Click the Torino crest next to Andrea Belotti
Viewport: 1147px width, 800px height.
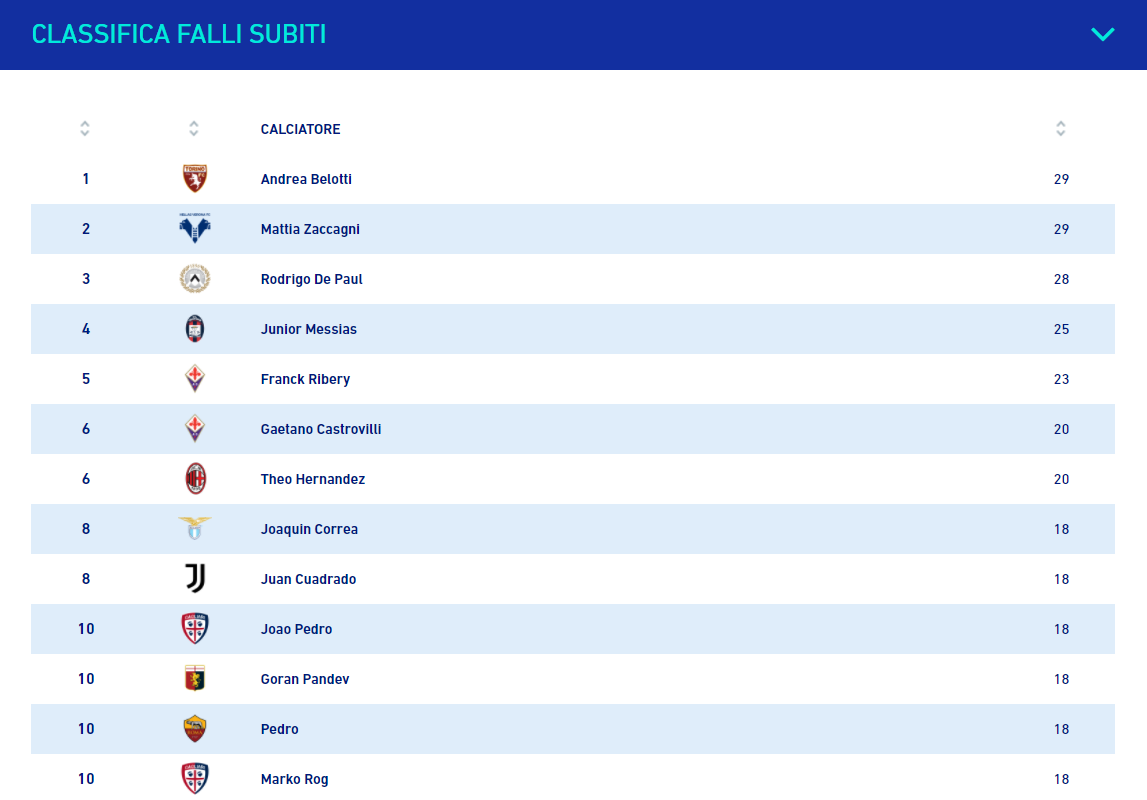pos(195,178)
